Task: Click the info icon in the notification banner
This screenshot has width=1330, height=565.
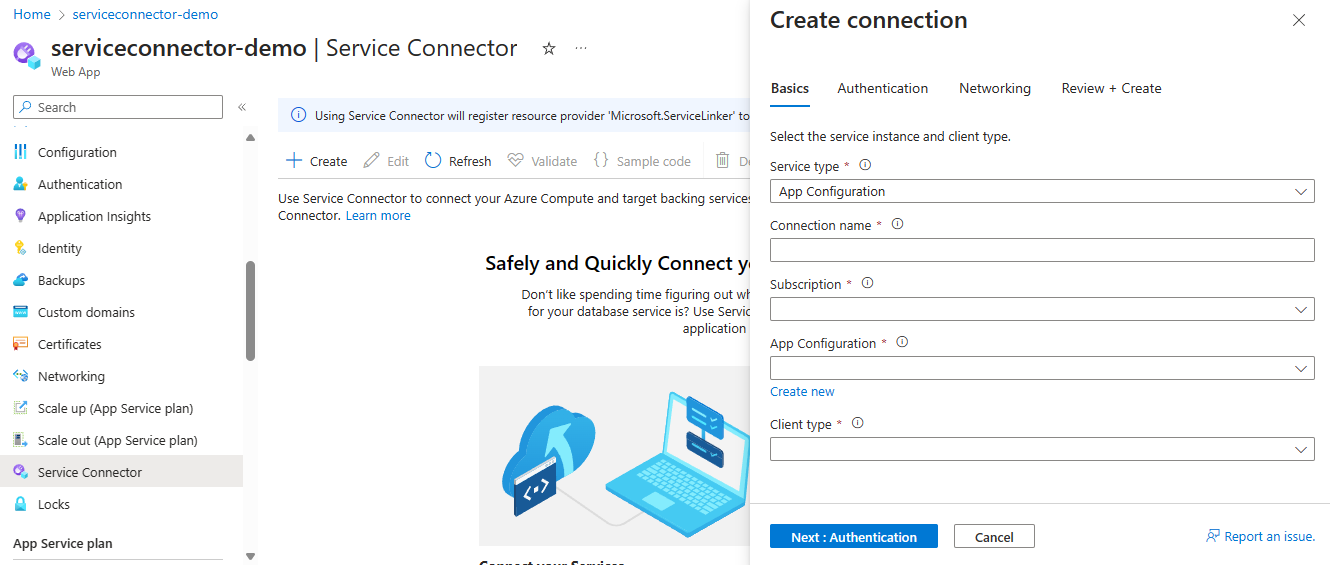Action: [298, 116]
